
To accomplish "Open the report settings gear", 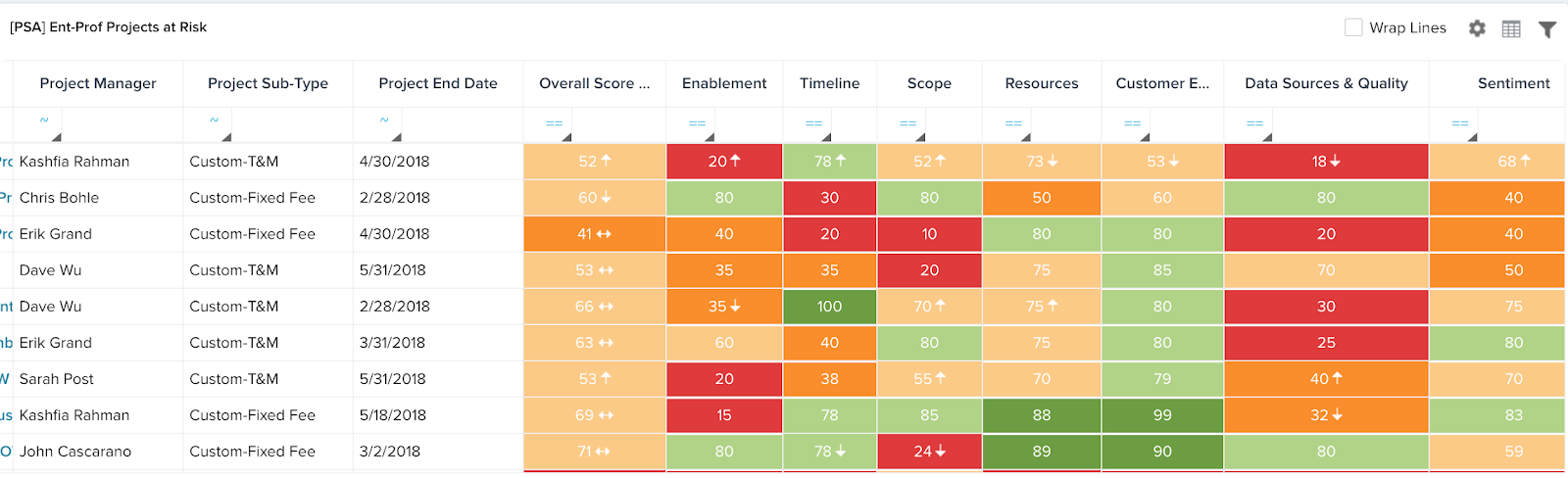I will (1477, 28).
